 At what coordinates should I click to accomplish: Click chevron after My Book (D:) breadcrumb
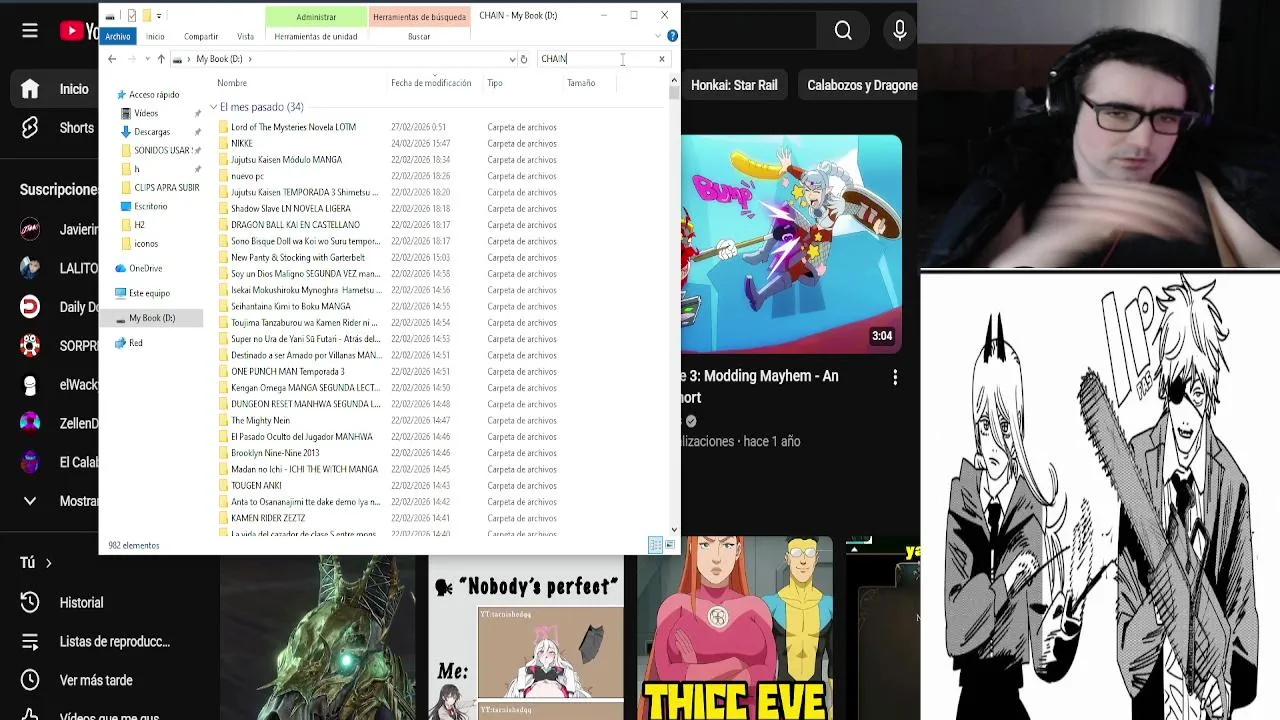pyautogui.click(x=250, y=59)
